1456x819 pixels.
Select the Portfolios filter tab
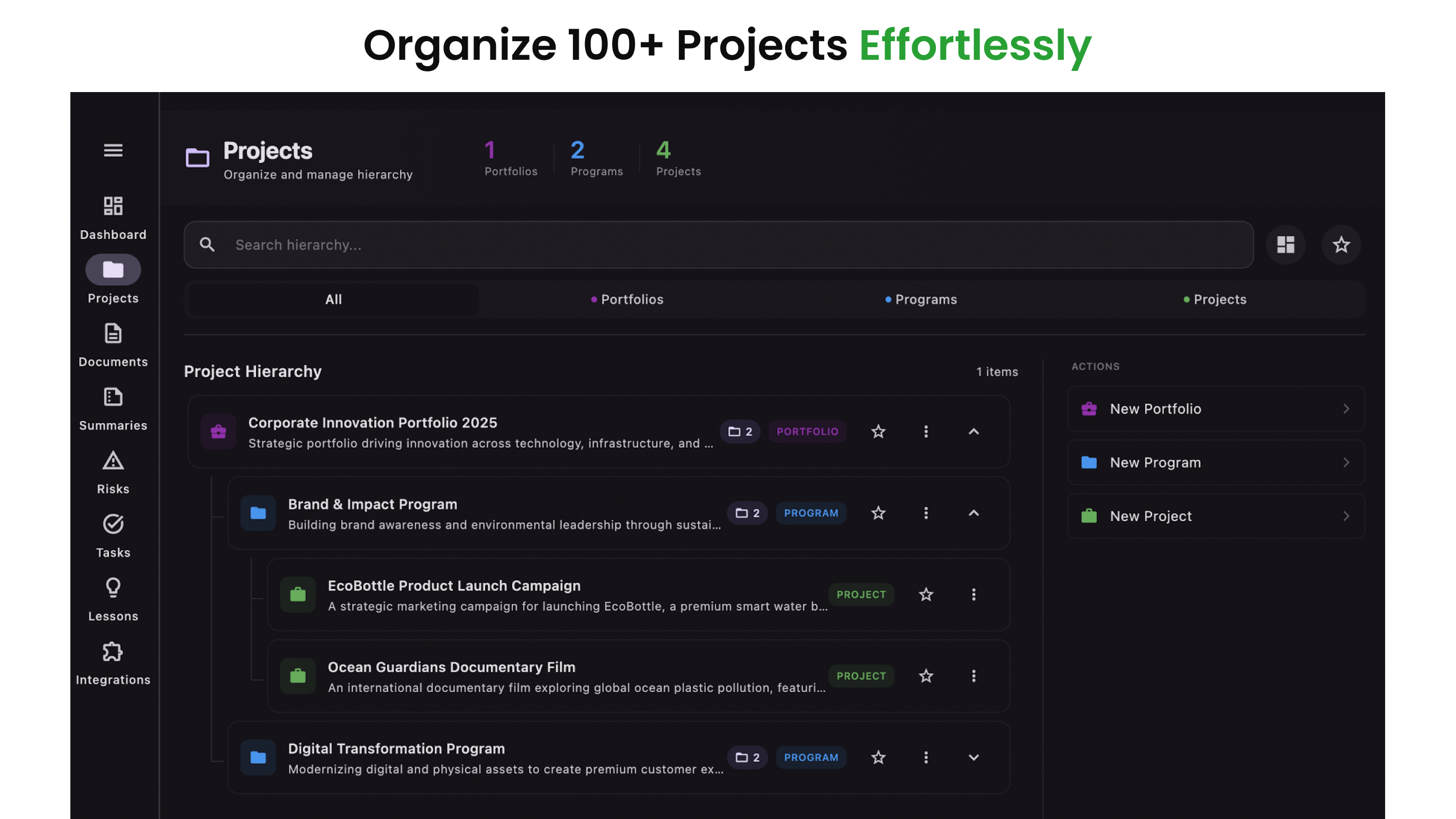pyautogui.click(x=627, y=299)
